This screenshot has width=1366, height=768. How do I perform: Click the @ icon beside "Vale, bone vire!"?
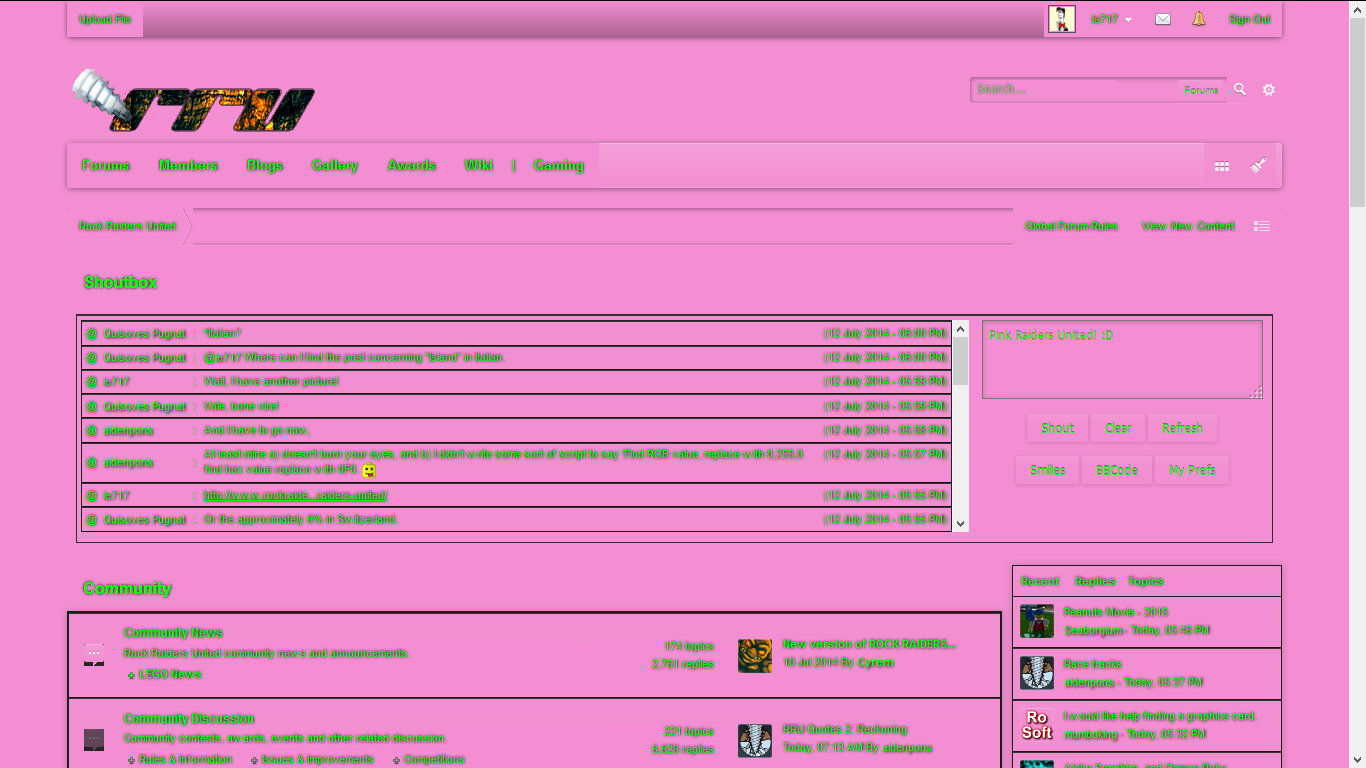coord(92,406)
